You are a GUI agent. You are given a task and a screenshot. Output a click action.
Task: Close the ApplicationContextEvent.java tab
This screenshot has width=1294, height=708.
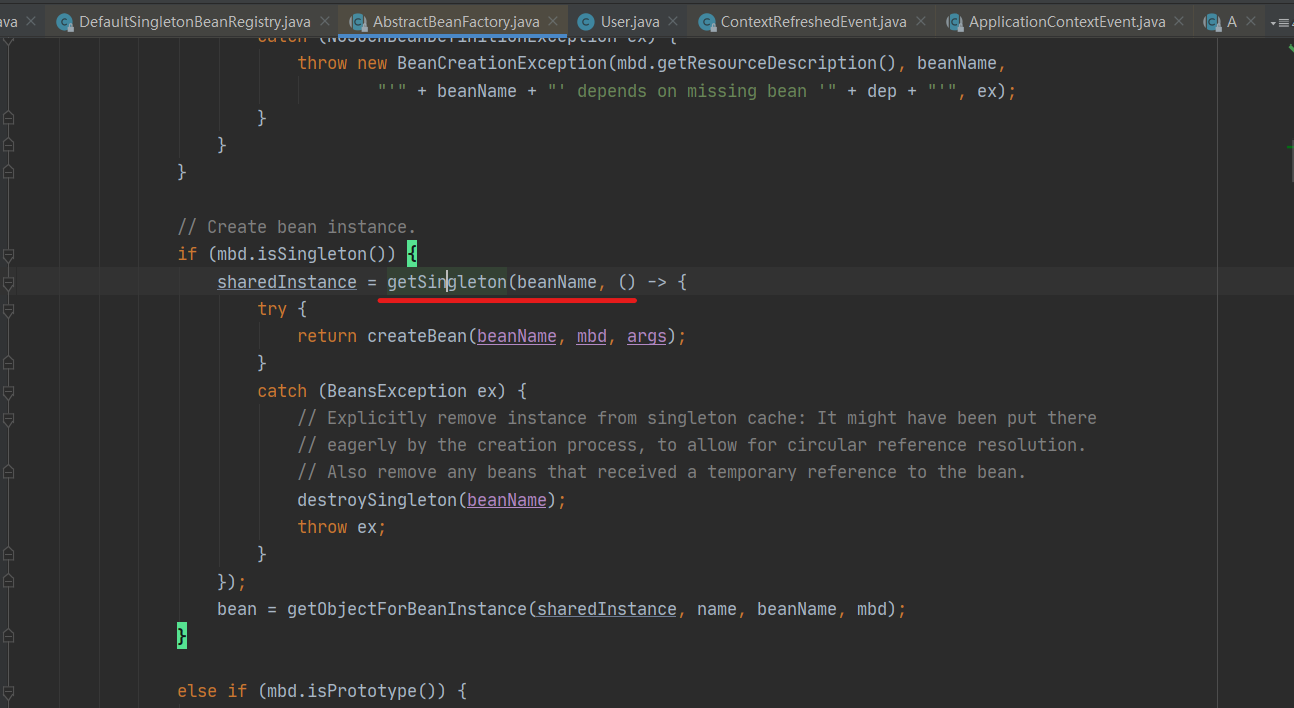coord(1181,21)
